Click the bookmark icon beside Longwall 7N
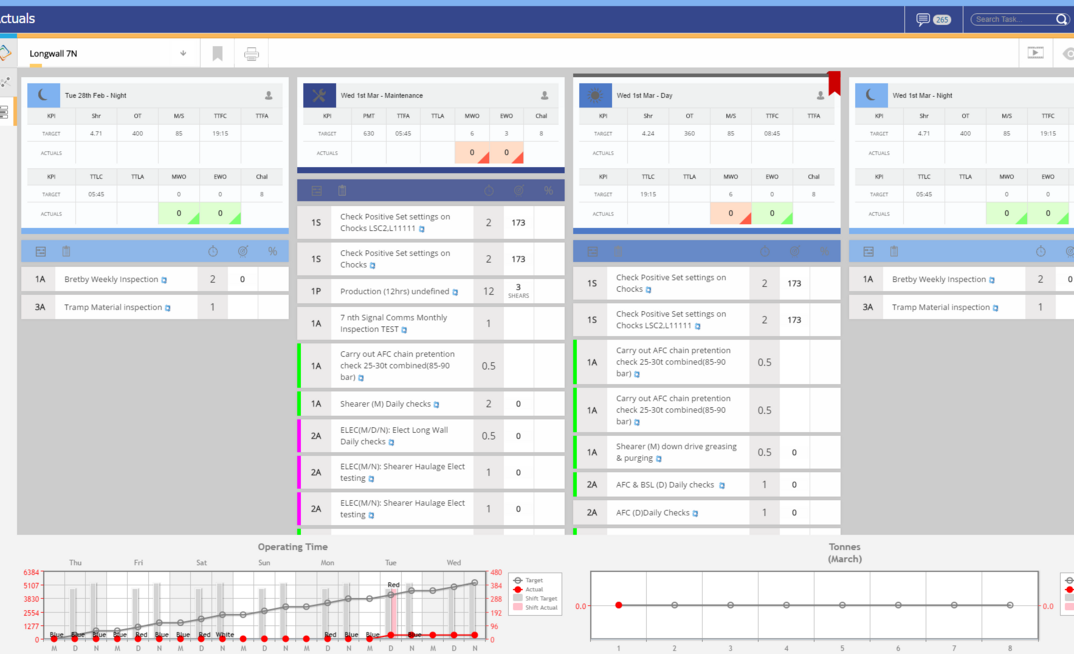Screen dimensions: 1074x654 [217, 54]
